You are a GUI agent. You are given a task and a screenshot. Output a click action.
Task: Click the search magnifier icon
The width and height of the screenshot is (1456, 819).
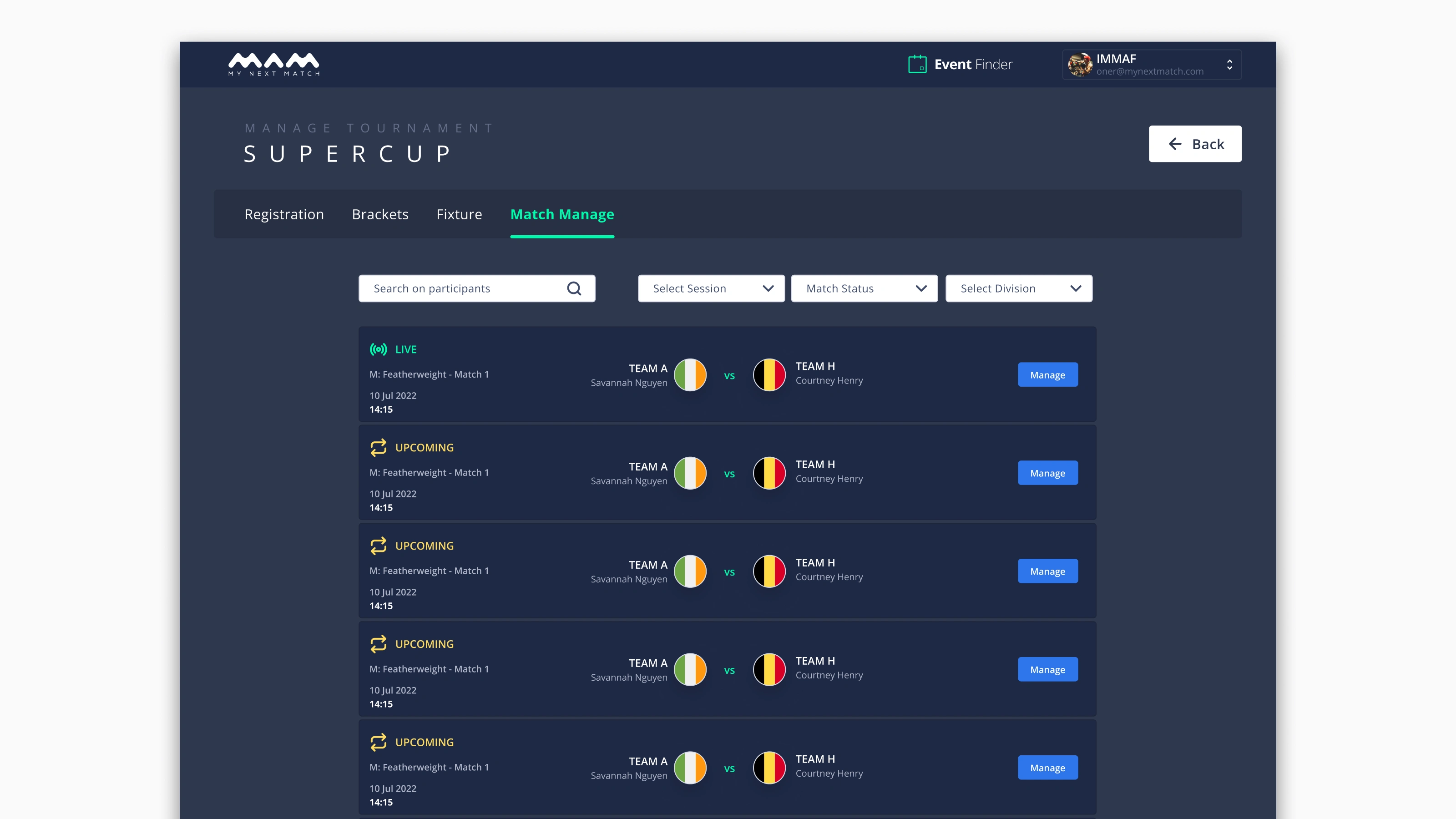tap(574, 288)
